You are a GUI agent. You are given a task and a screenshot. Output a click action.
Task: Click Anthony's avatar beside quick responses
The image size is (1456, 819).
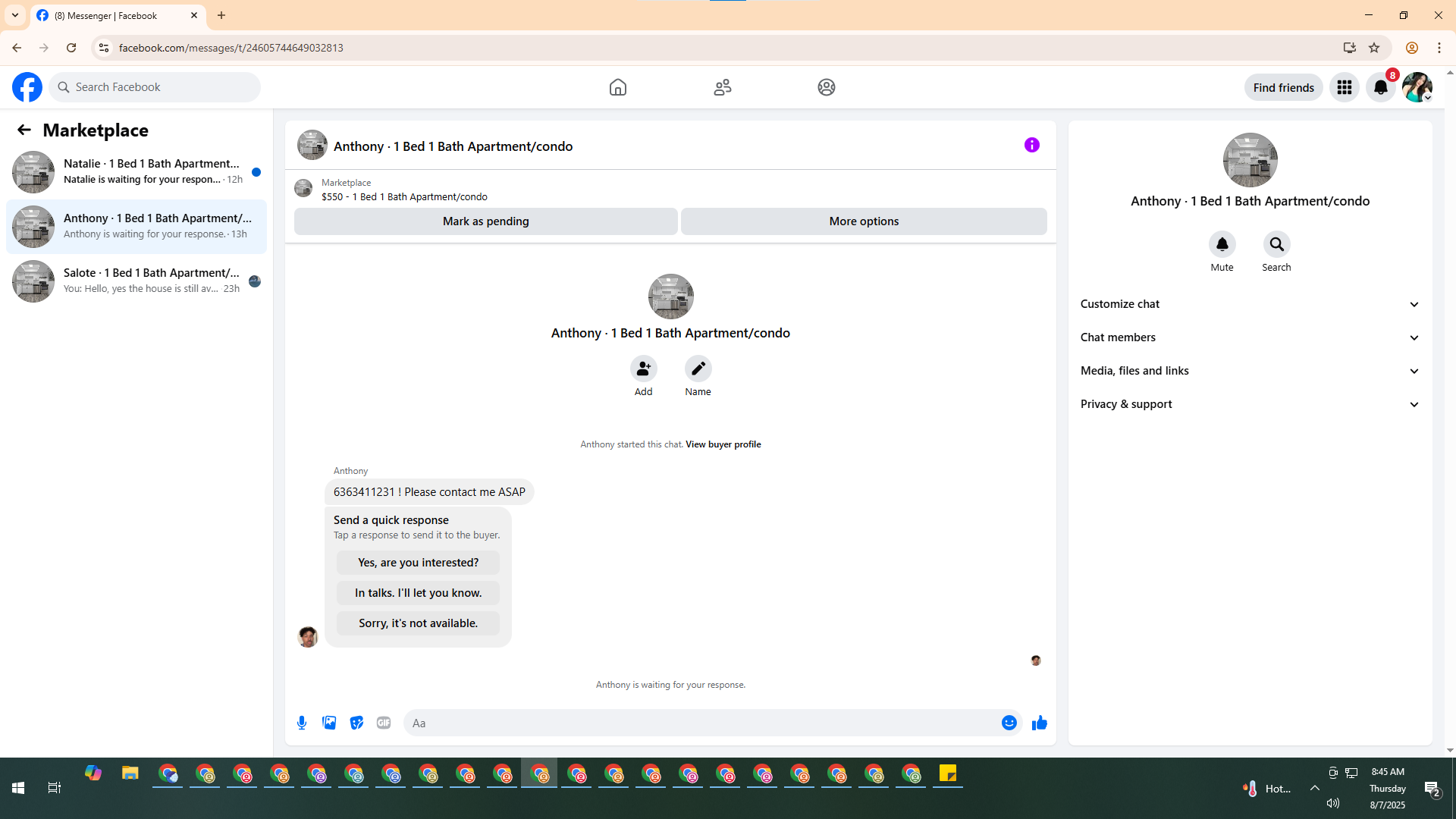308,636
